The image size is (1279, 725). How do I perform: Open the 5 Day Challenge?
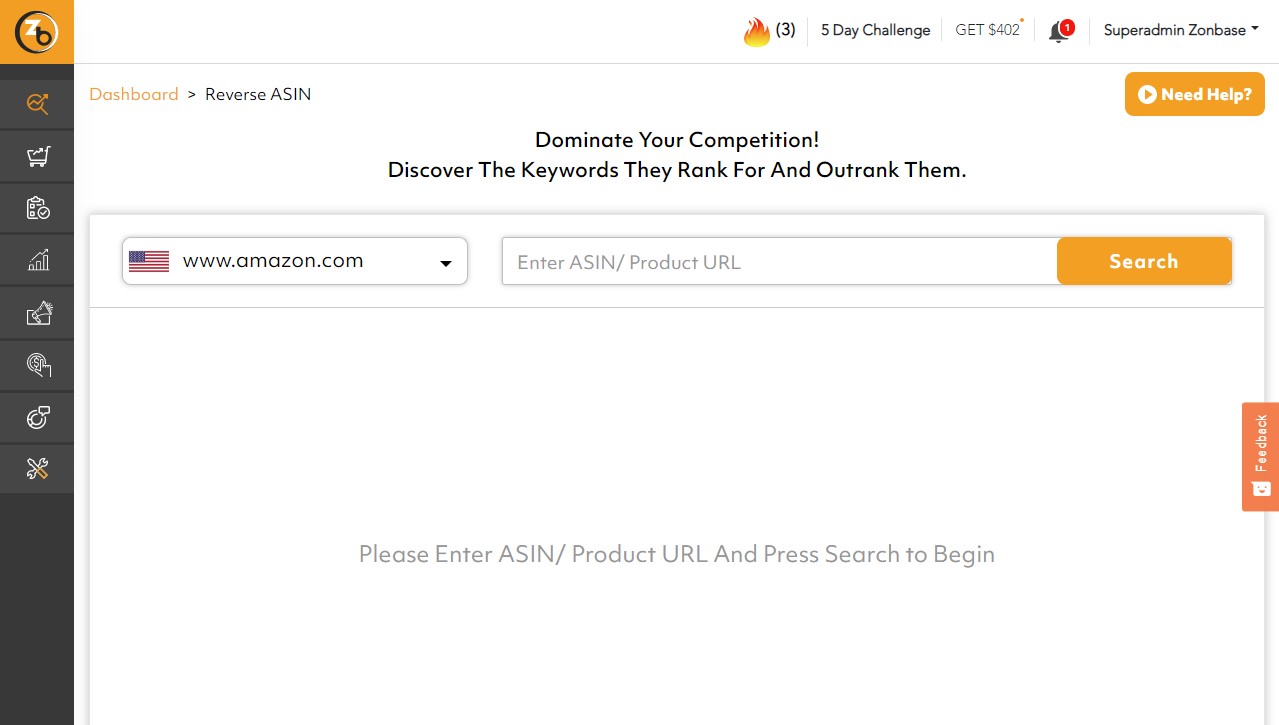[x=874, y=30]
